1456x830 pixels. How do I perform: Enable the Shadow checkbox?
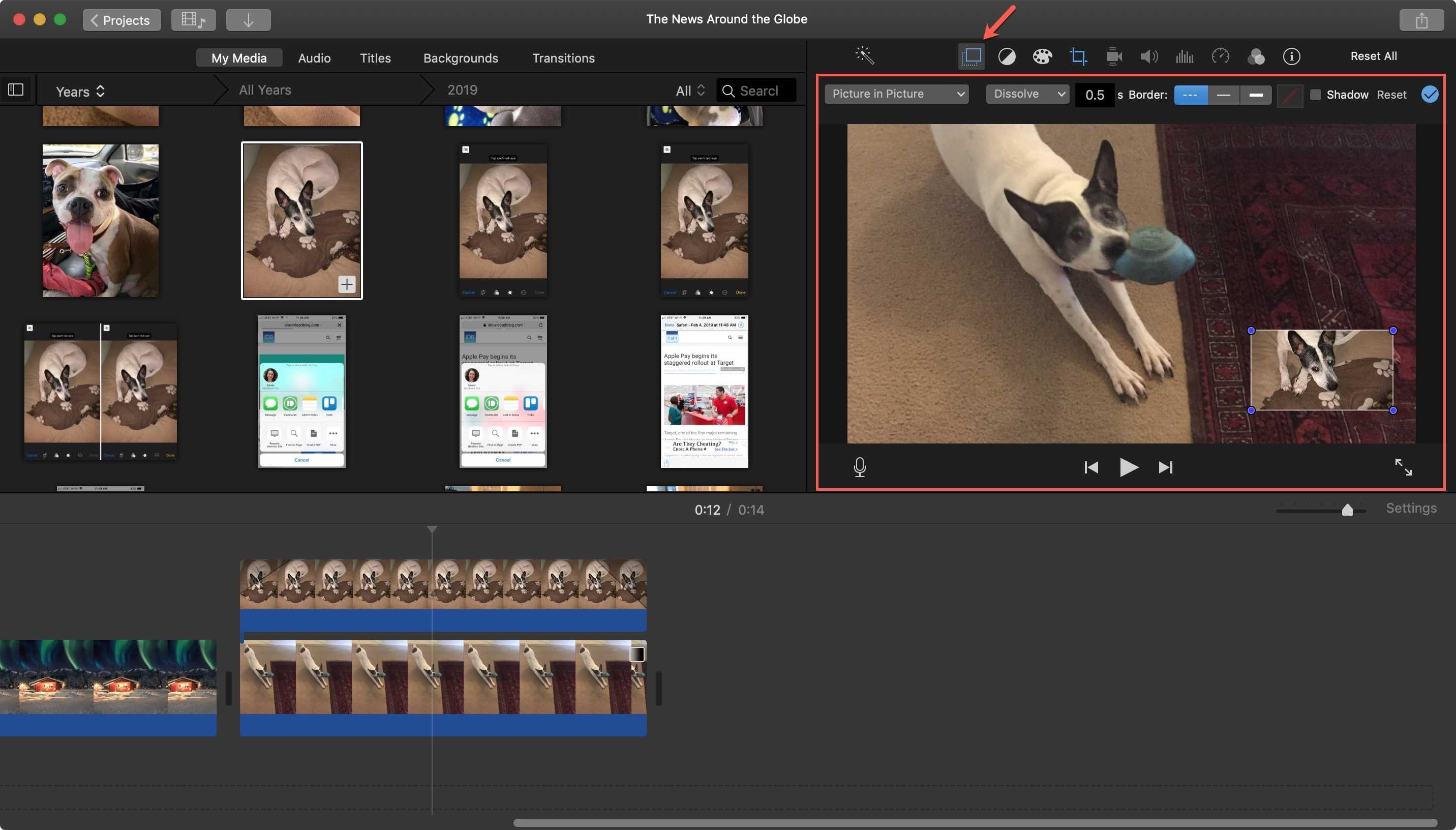1315,95
